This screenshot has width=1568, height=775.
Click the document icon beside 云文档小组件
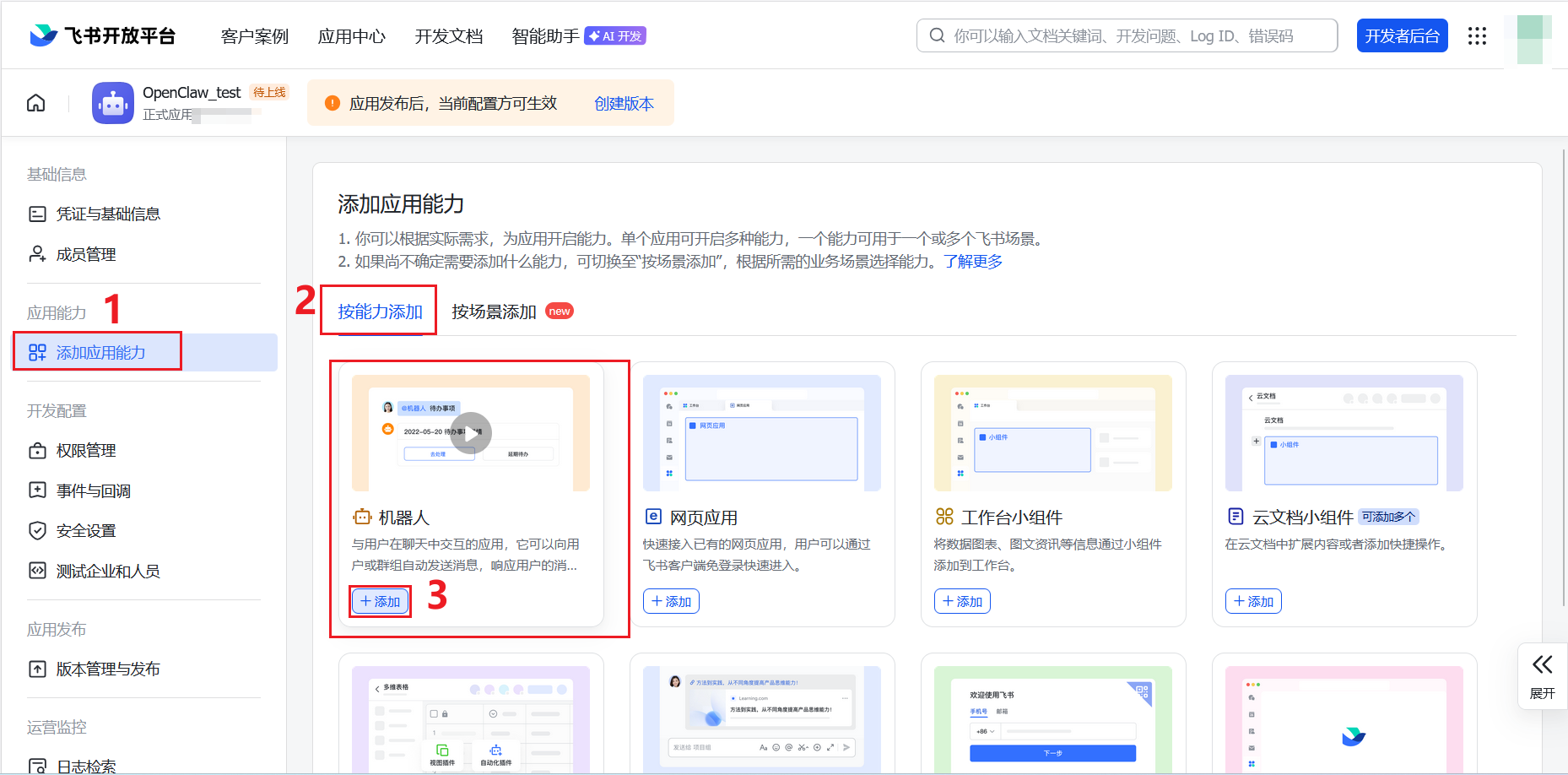coord(1235,517)
